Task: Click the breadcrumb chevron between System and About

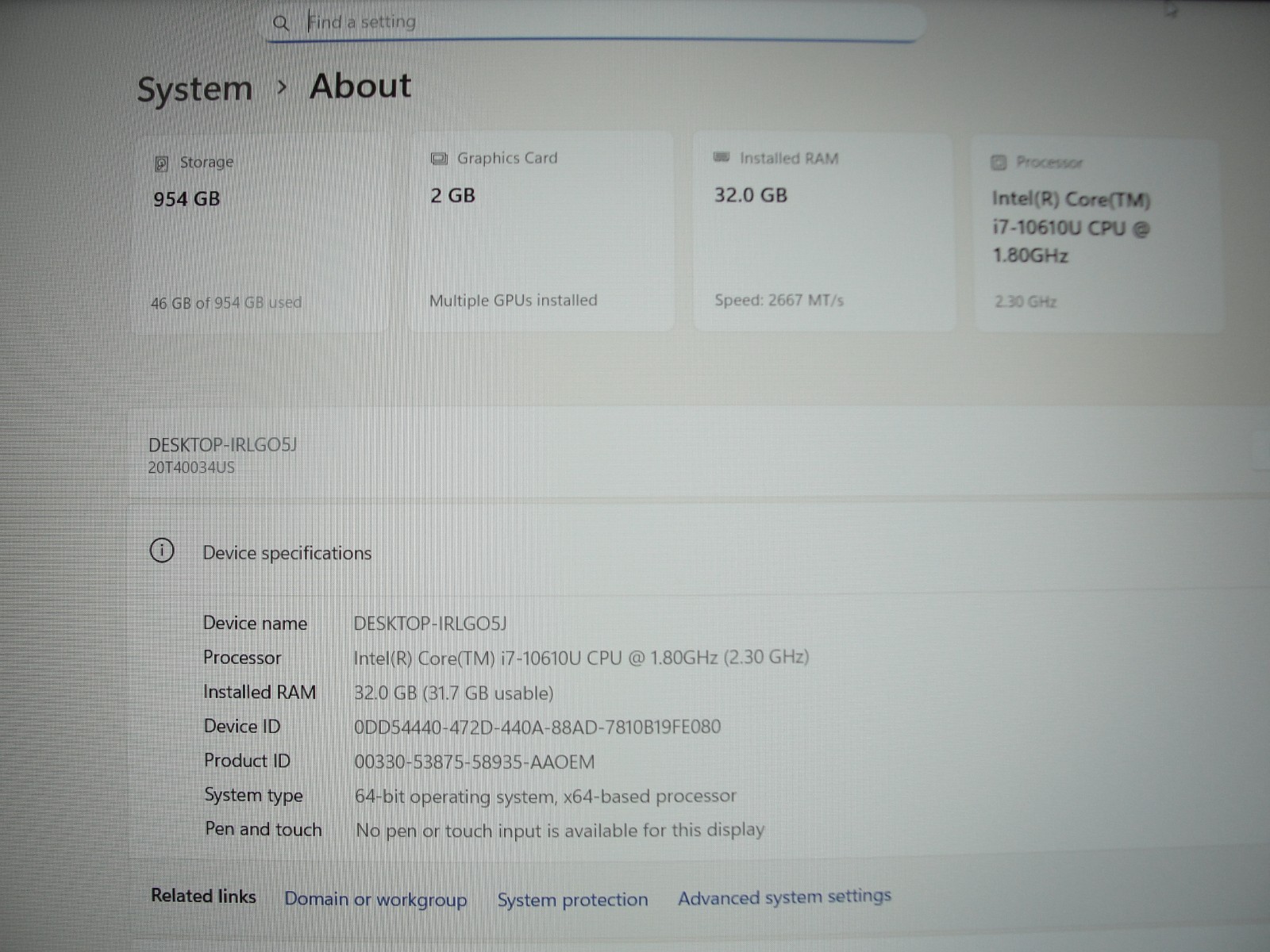Action: point(281,87)
